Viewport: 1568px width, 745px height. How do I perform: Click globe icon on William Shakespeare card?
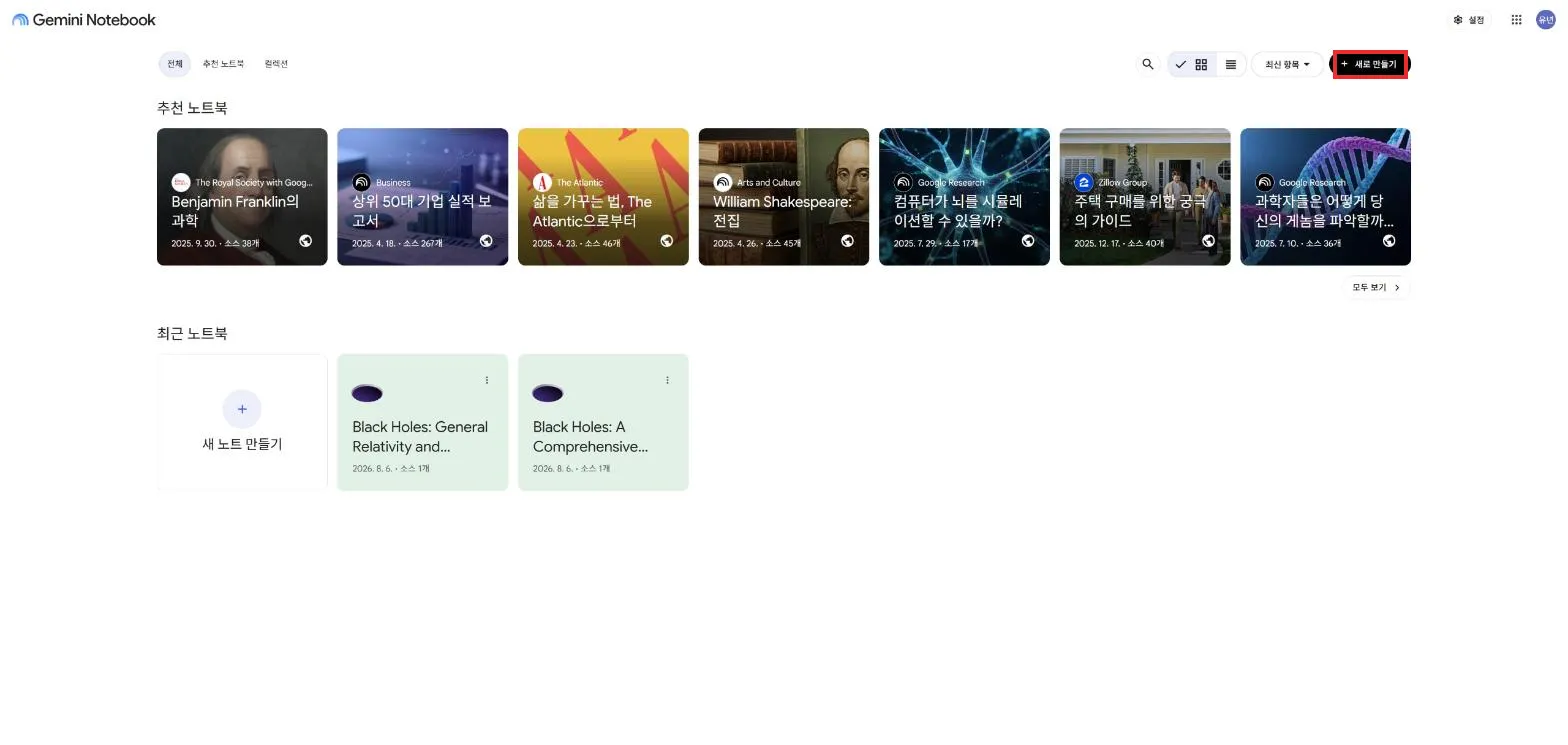[x=847, y=241]
